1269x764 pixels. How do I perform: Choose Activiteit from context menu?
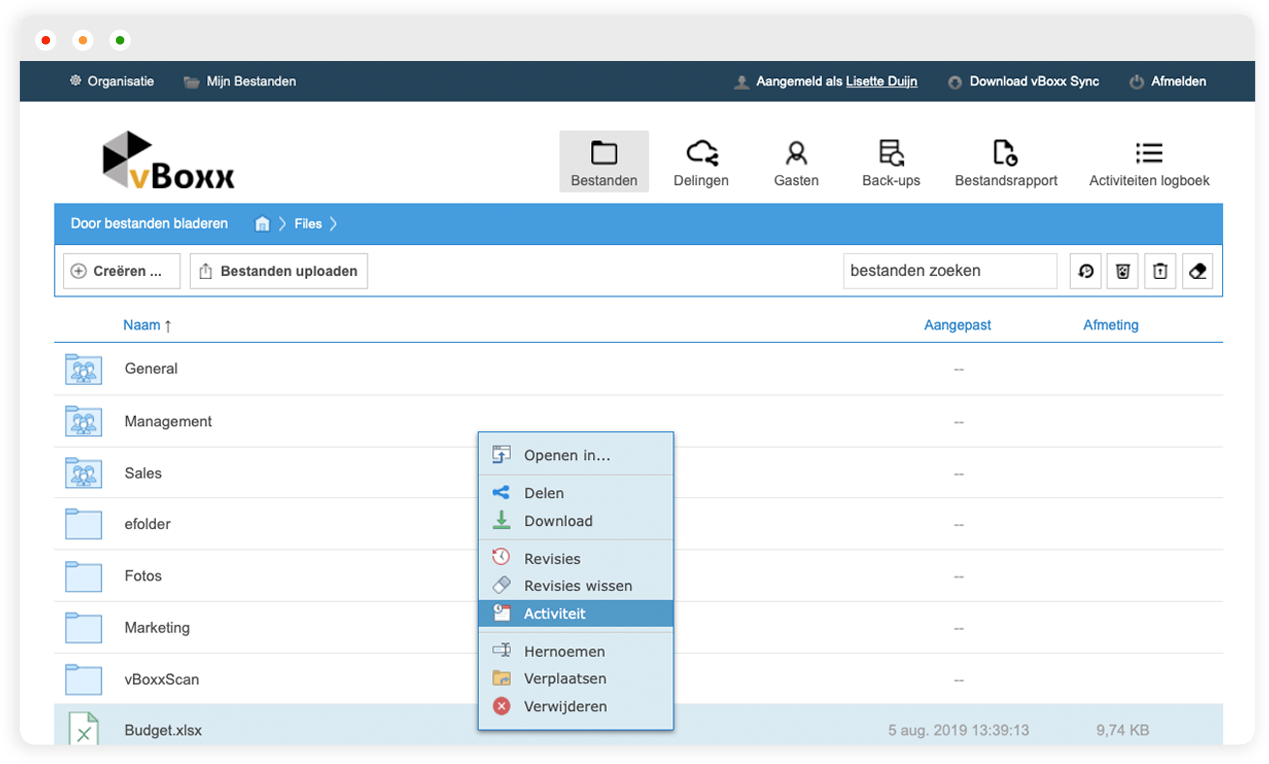tap(576, 613)
